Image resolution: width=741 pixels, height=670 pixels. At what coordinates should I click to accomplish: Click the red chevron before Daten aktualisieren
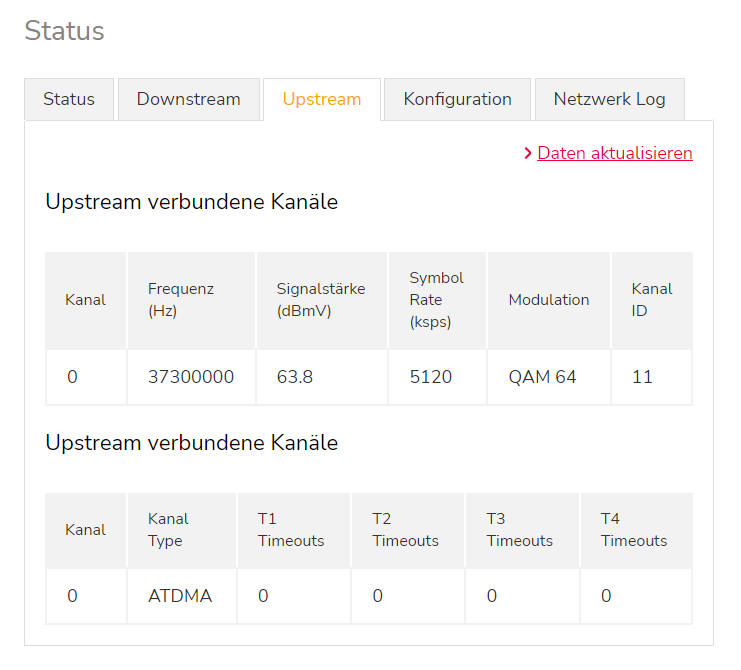click(x=528, y=153)
